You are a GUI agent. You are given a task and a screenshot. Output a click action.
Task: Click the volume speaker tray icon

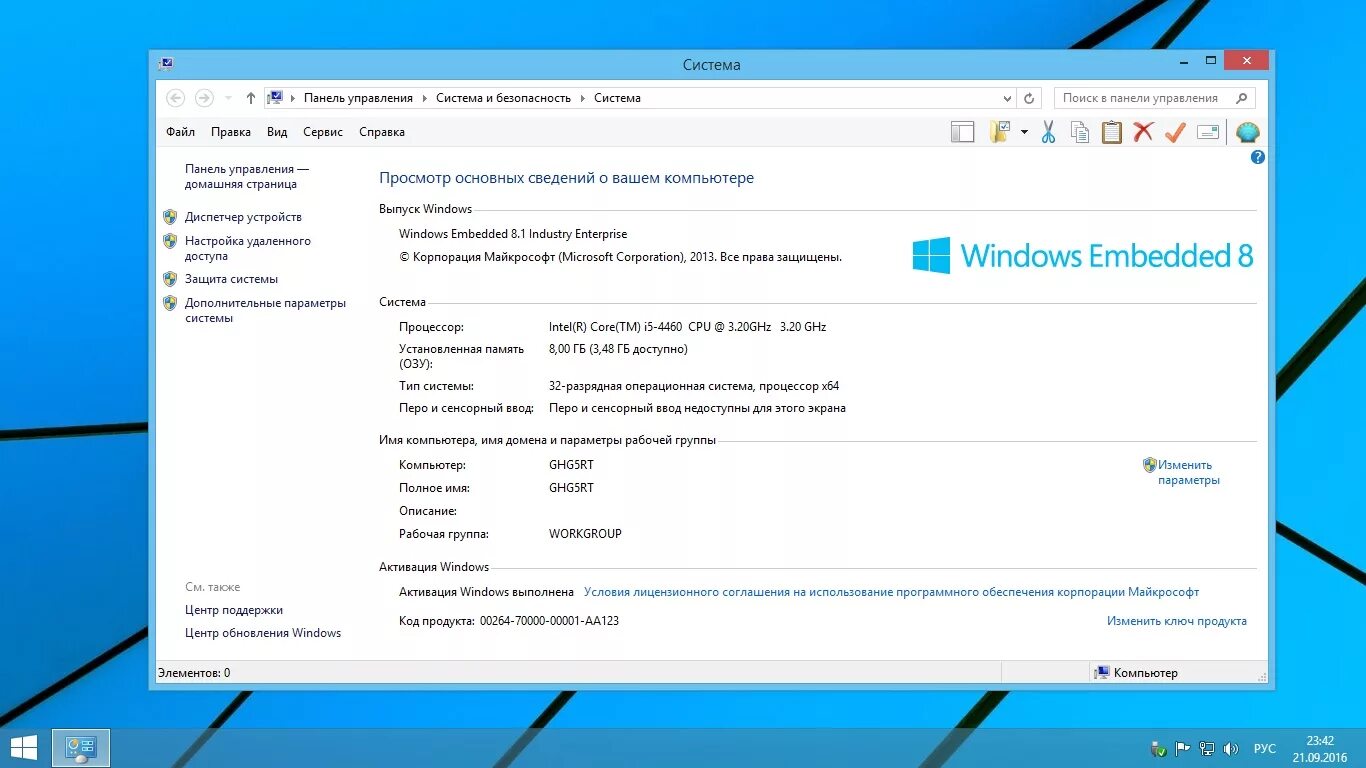click(1231, 748)
